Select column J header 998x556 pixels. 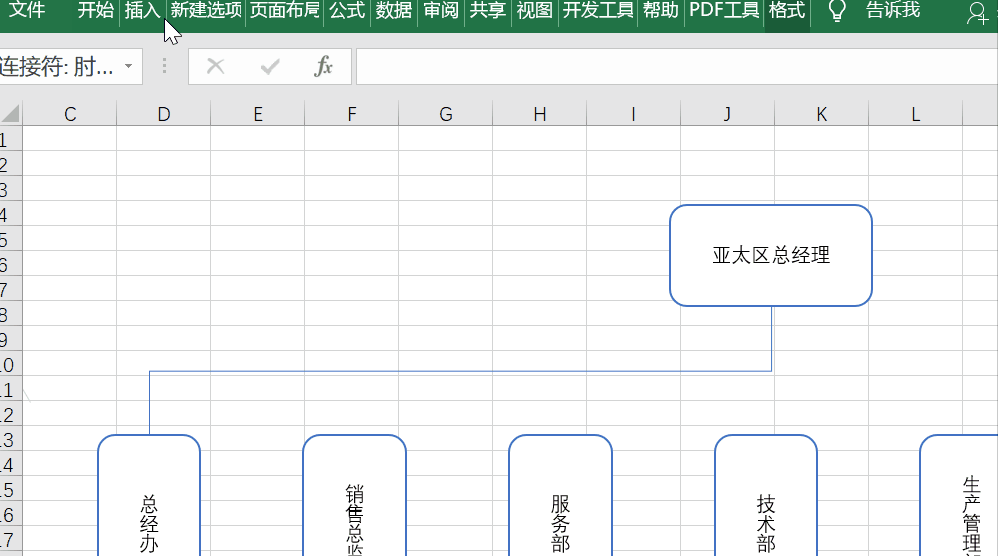[x=727, y=115]
